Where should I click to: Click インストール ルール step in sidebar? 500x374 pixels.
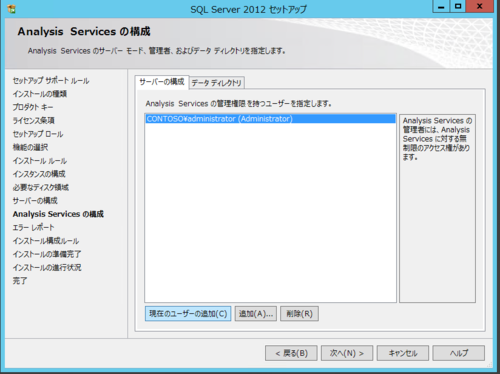point(40,161)
